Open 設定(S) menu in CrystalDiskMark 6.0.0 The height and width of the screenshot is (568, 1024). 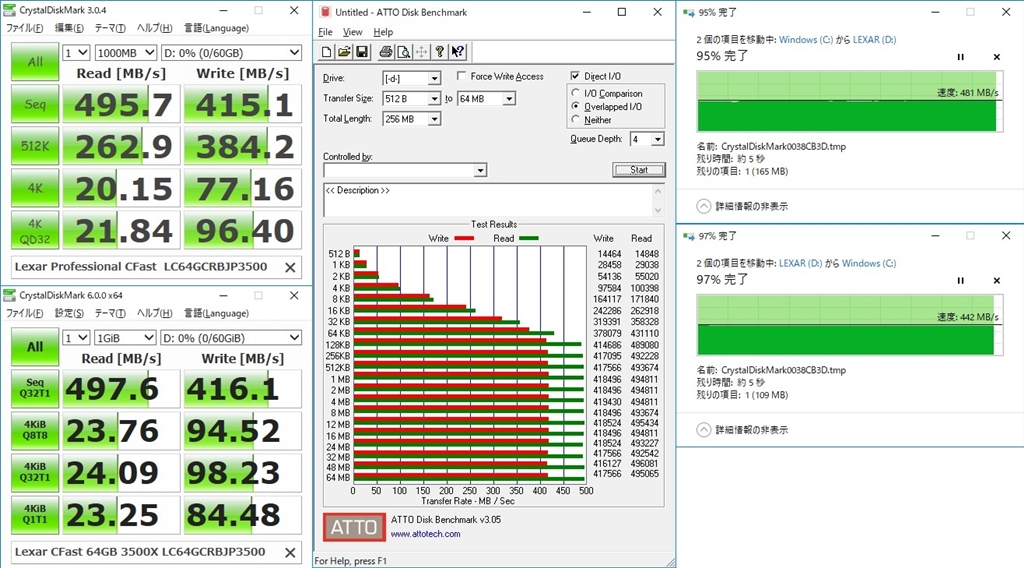(69, 313)
